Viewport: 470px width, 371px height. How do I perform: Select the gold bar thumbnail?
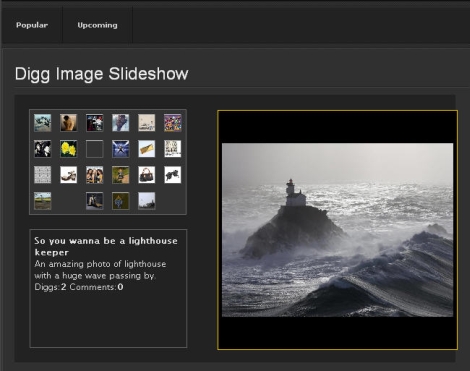(x=147, y=149)
